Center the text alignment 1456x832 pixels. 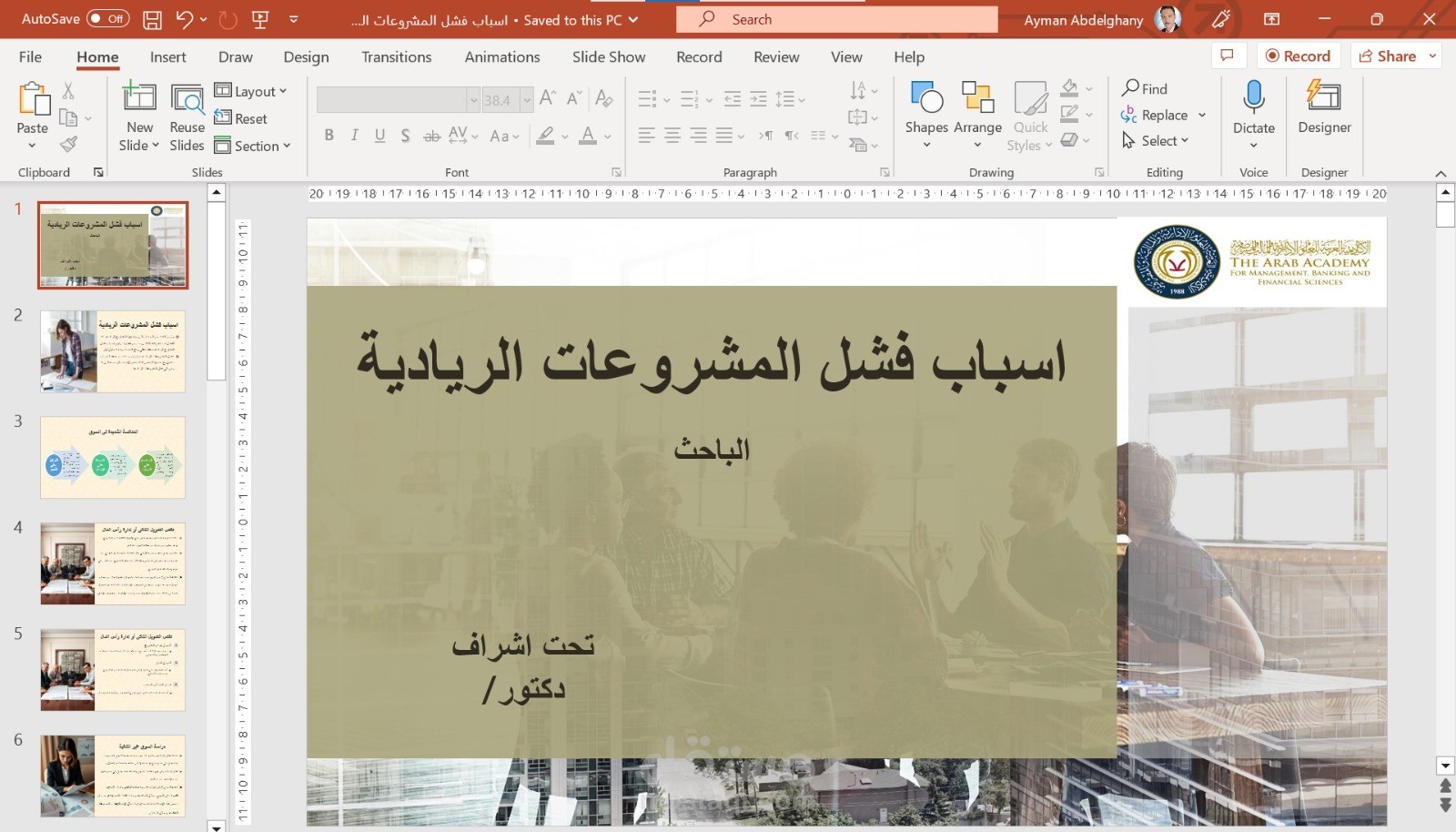pos(672,136)
